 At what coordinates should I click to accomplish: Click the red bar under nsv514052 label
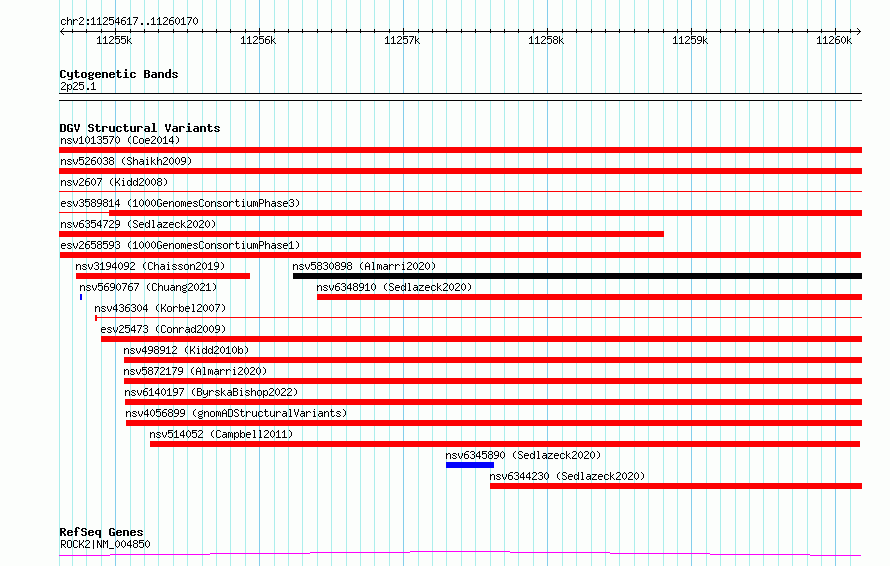(x=505, y=444)
